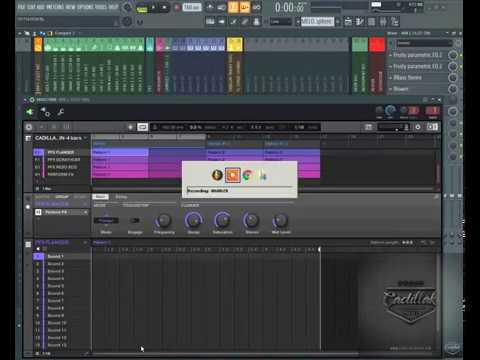Open the browser view icon
This screenshot has height=360, width=480.
395,22
